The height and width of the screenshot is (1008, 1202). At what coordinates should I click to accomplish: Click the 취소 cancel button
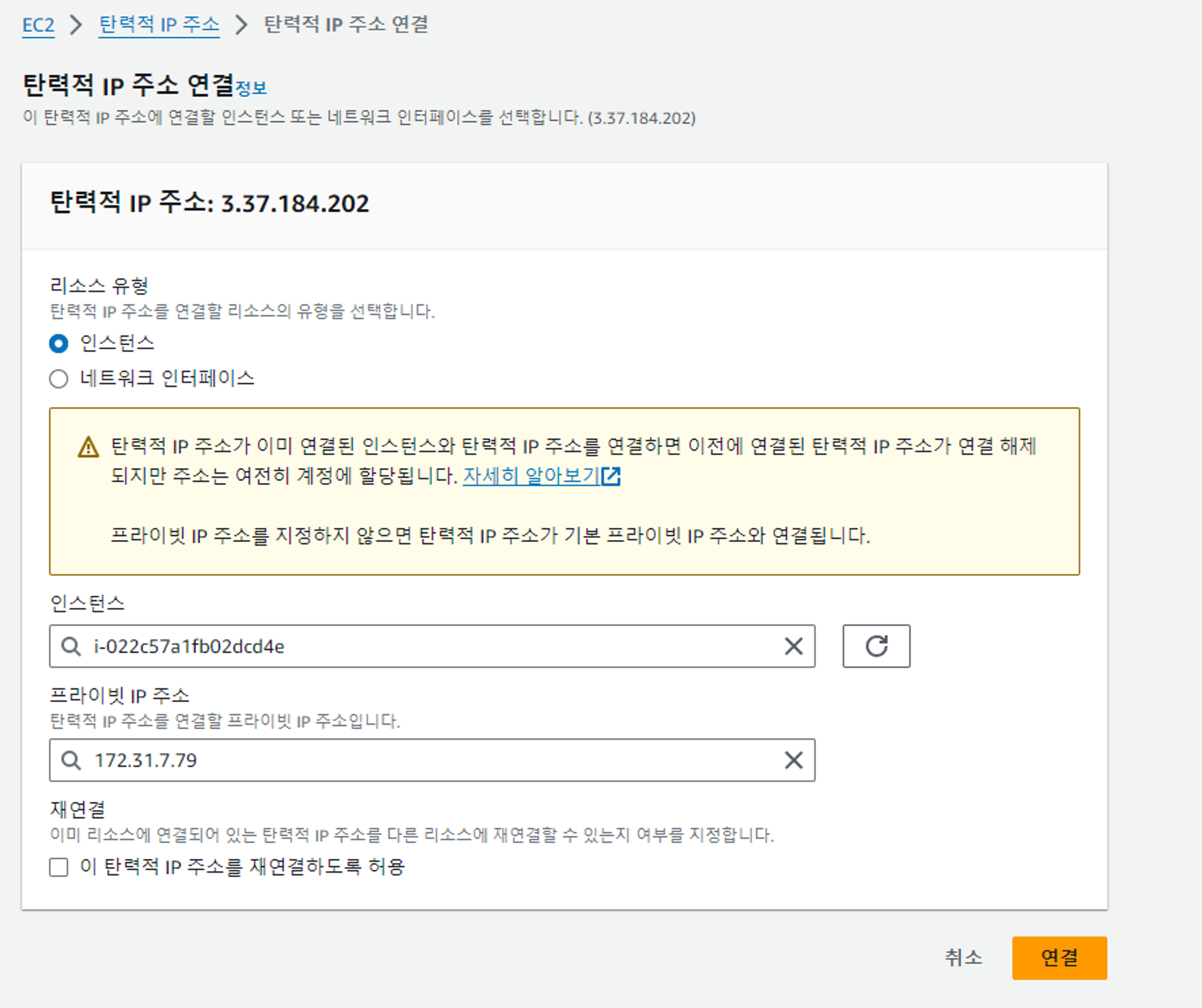coord(963,957)
